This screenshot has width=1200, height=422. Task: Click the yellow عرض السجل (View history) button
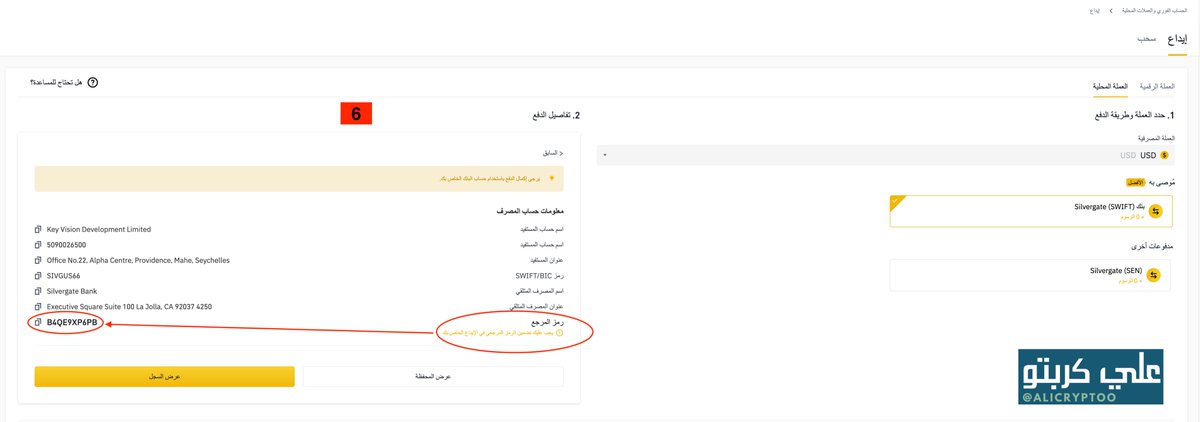coord(165,376)
